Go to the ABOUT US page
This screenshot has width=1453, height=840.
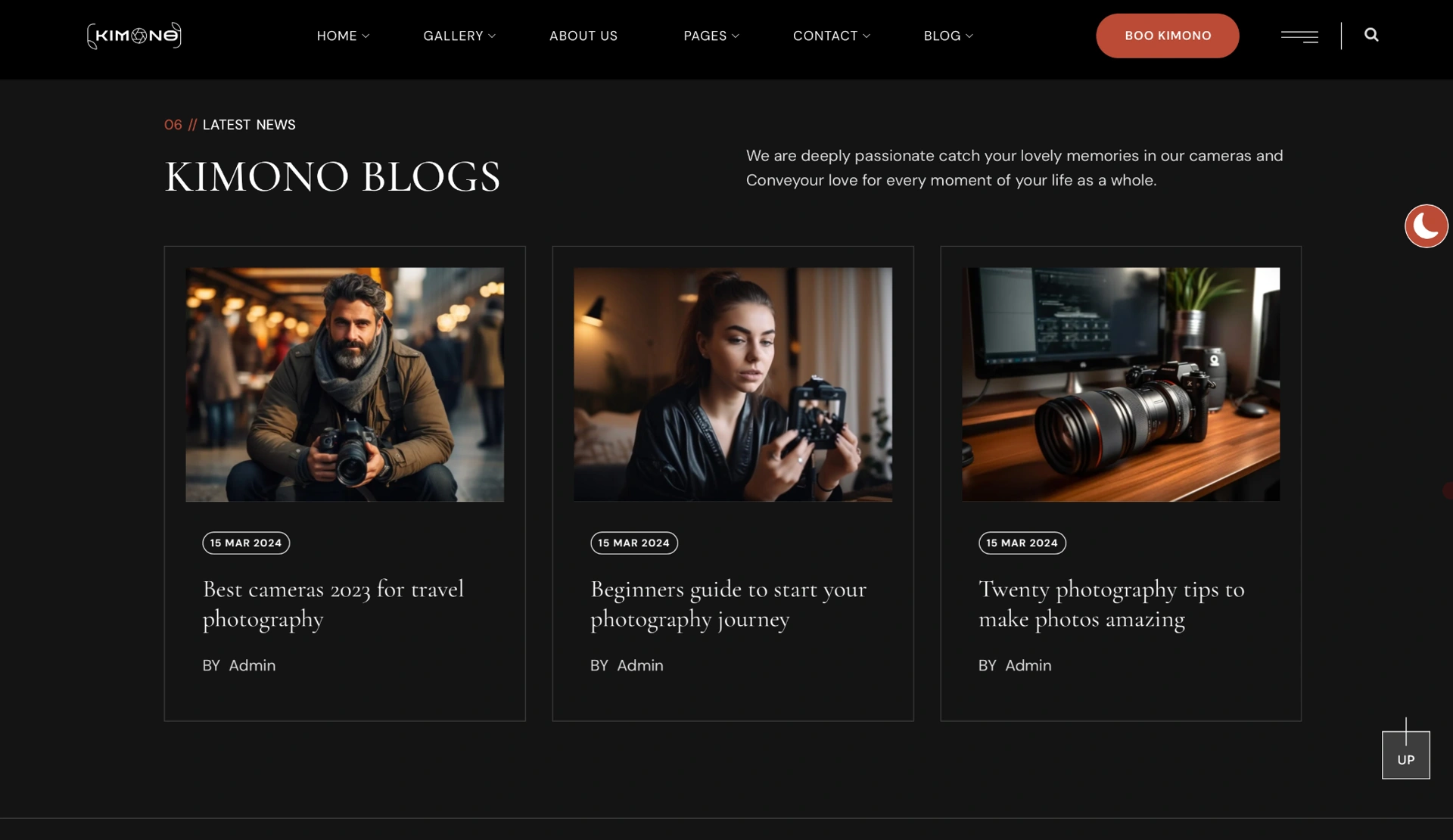click(583, 36)
